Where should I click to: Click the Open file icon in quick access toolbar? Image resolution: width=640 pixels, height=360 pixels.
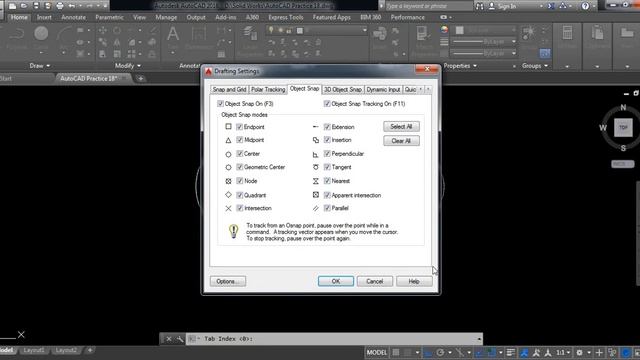[x=24, y=6]
